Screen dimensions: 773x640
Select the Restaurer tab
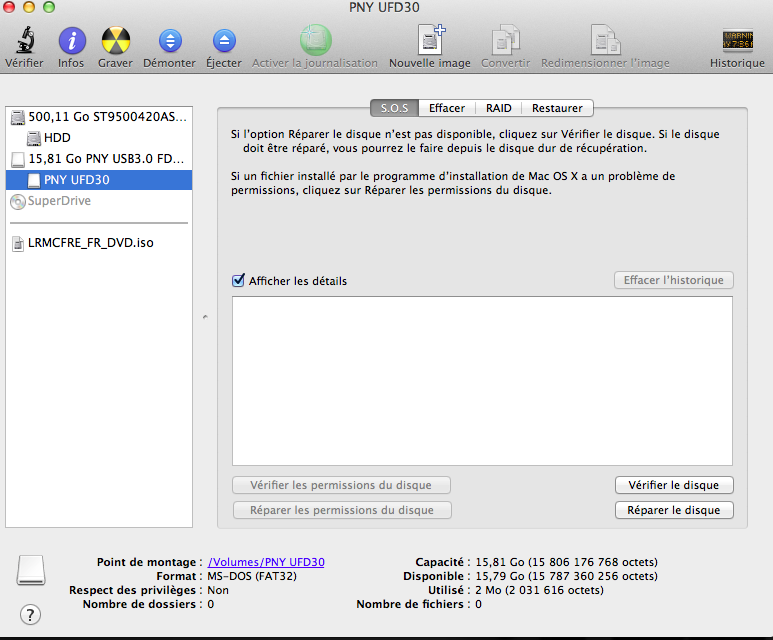coord(557,108)
